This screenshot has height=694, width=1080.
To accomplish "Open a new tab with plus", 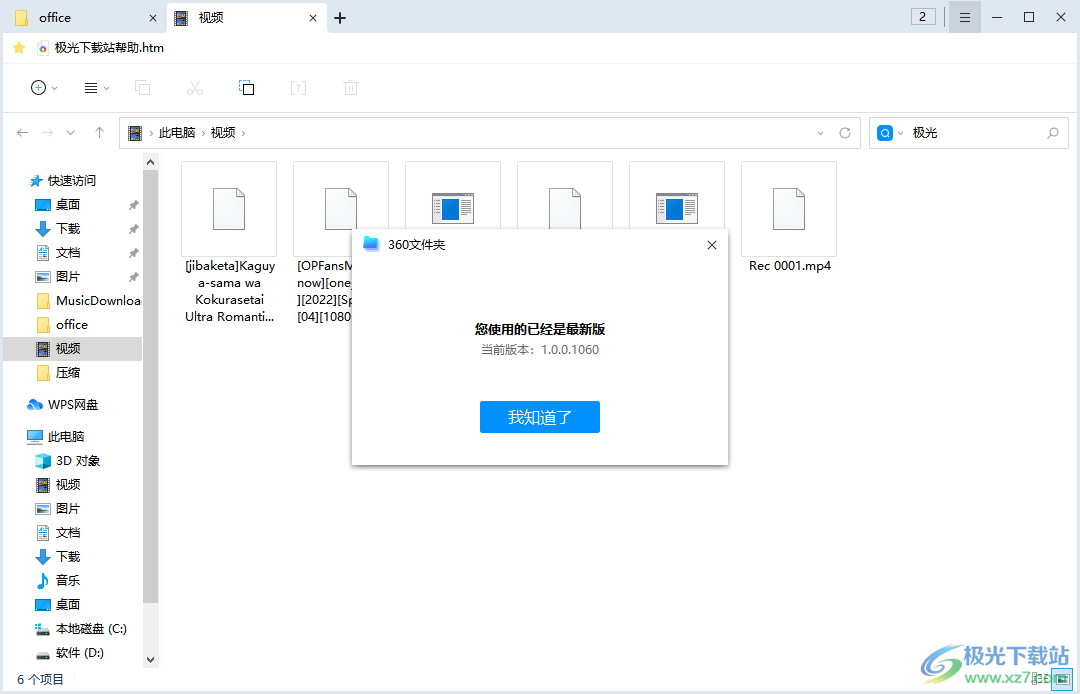I will click(x=340, y=18).
